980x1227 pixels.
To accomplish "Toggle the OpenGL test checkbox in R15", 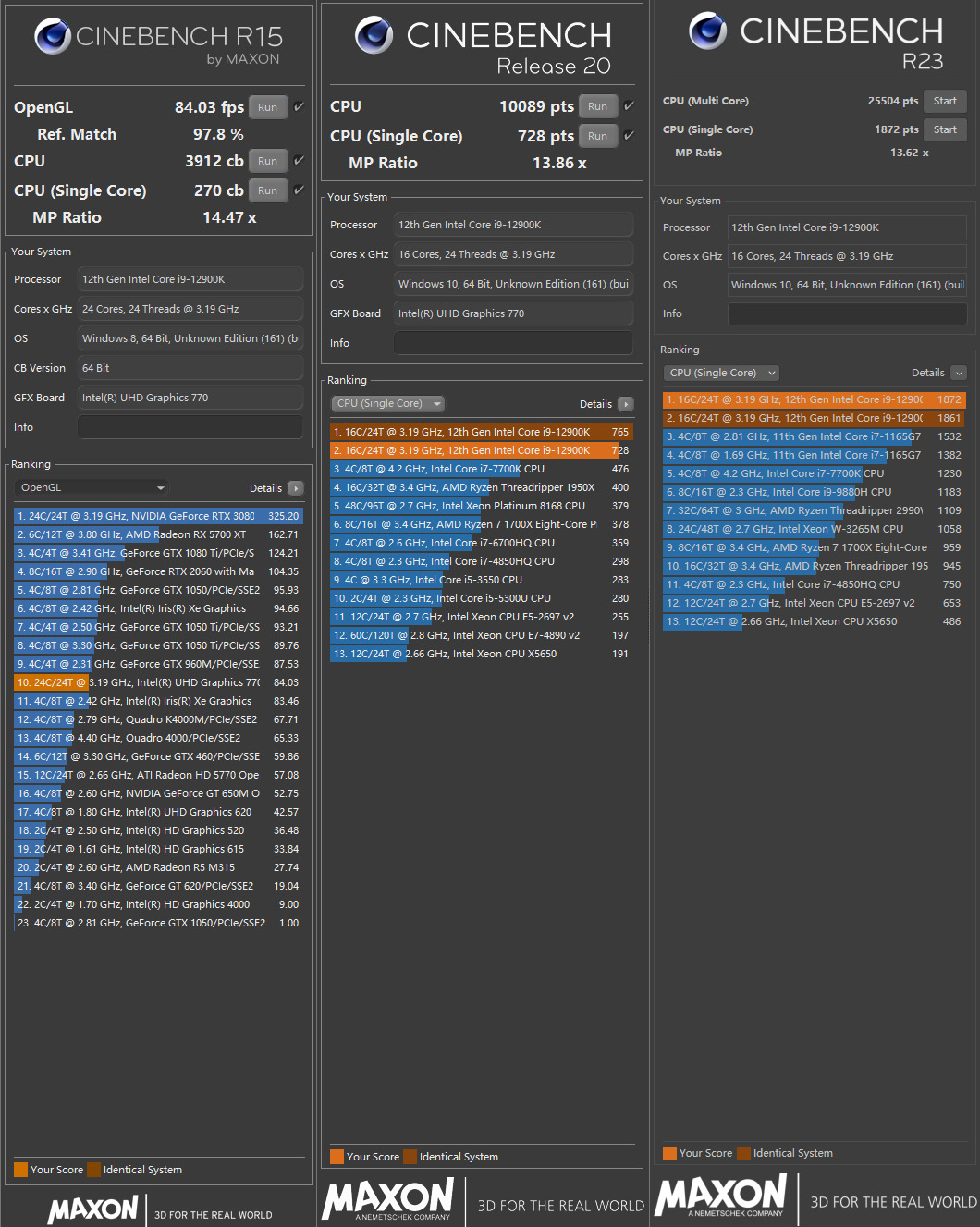I will click(299, 107).
